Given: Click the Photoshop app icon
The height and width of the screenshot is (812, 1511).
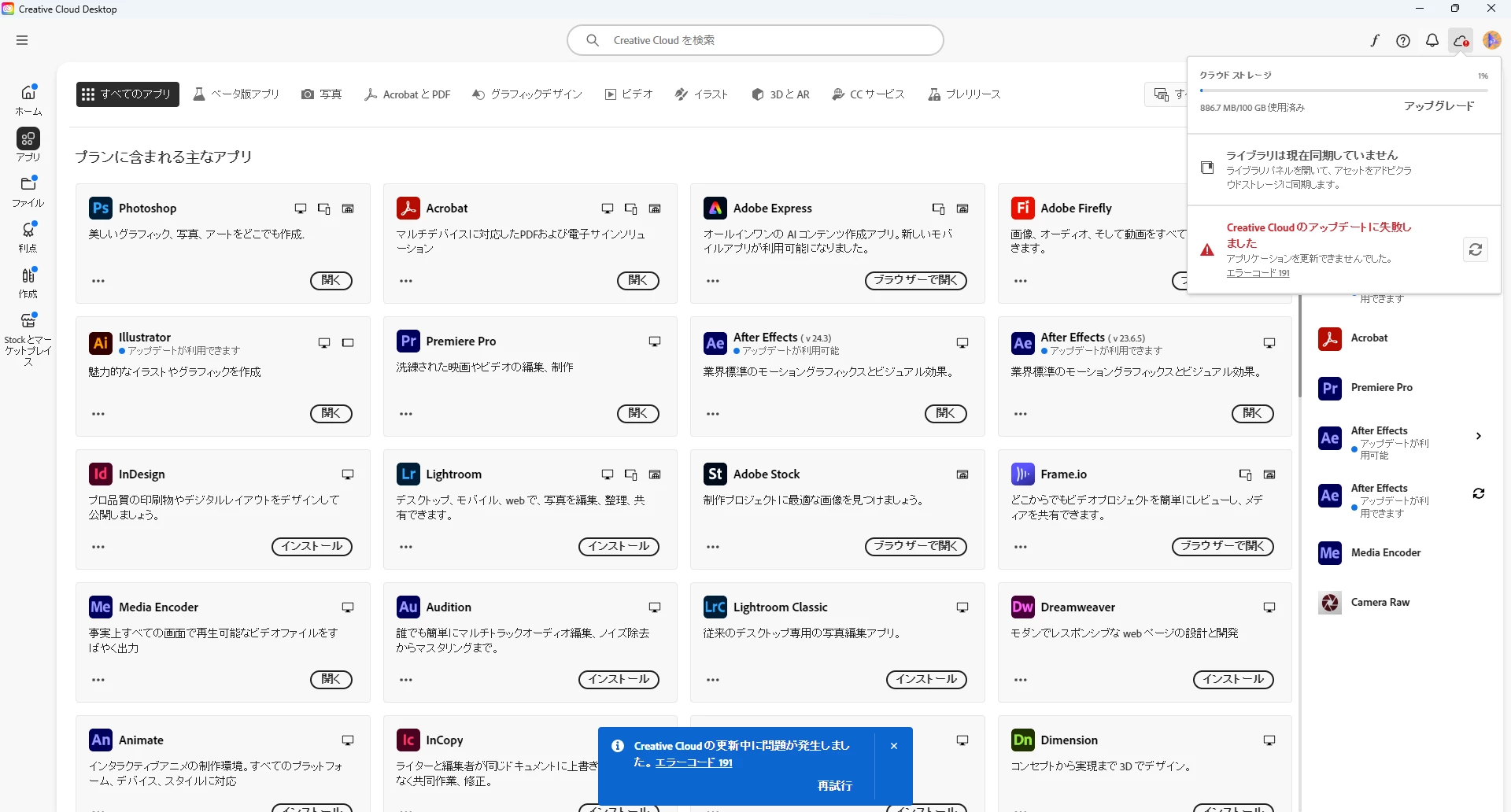Looking at the screenshot, I should [101, 208].
